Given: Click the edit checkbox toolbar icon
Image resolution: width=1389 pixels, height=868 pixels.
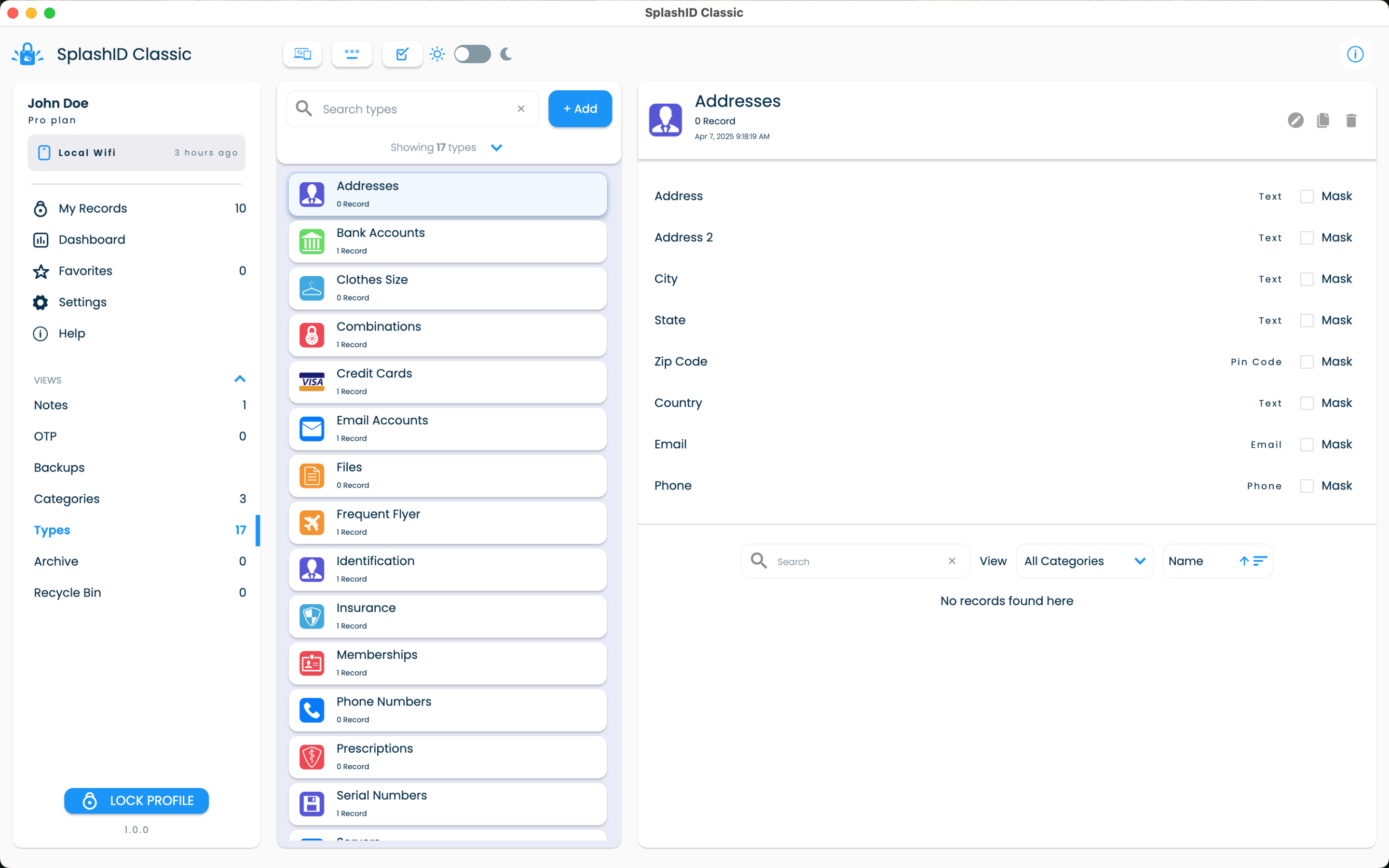Looking at the screenshot, I should [402, 54].
